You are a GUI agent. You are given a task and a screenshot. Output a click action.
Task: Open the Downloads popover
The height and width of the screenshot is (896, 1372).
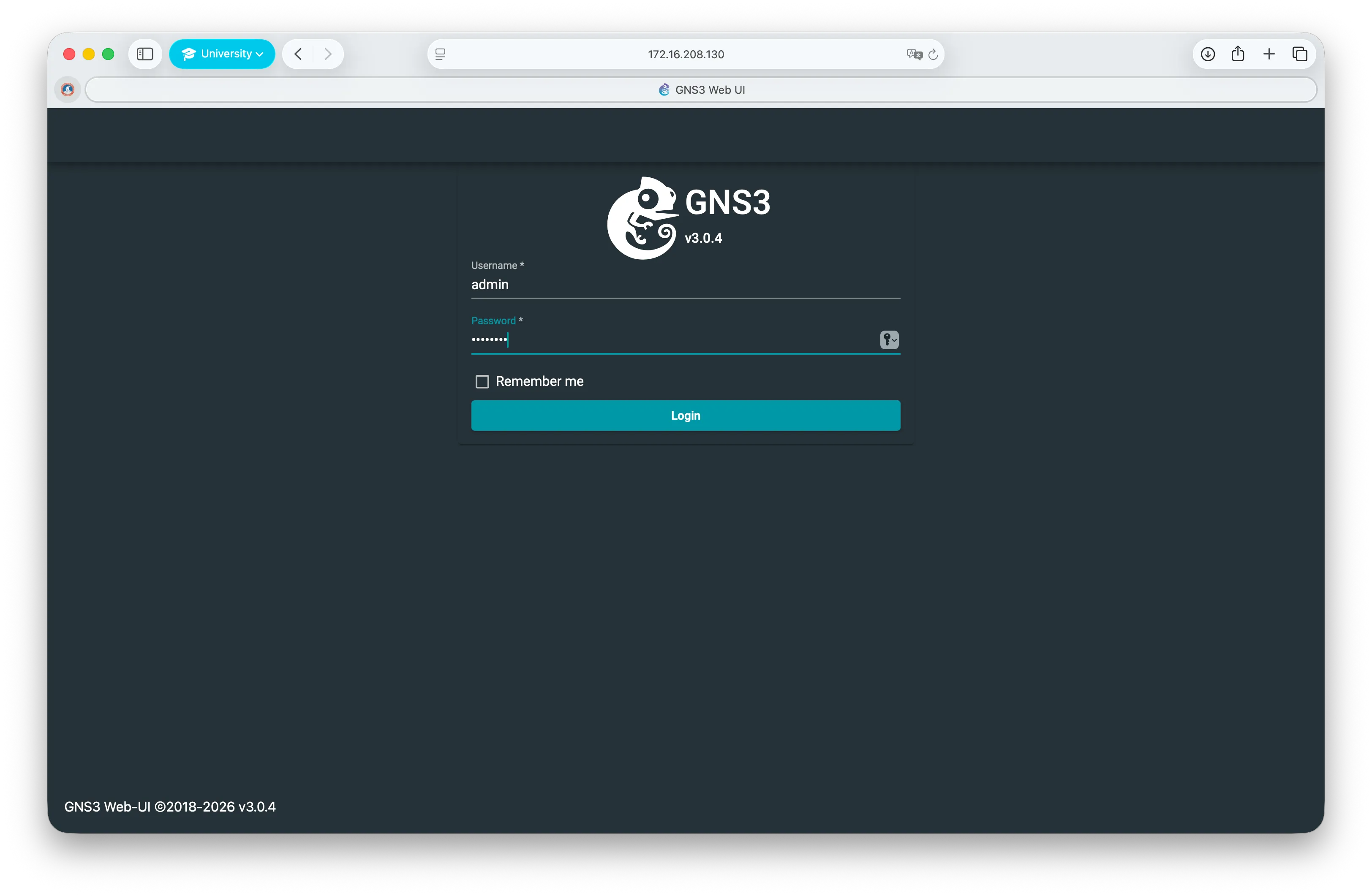(1208, 54)
